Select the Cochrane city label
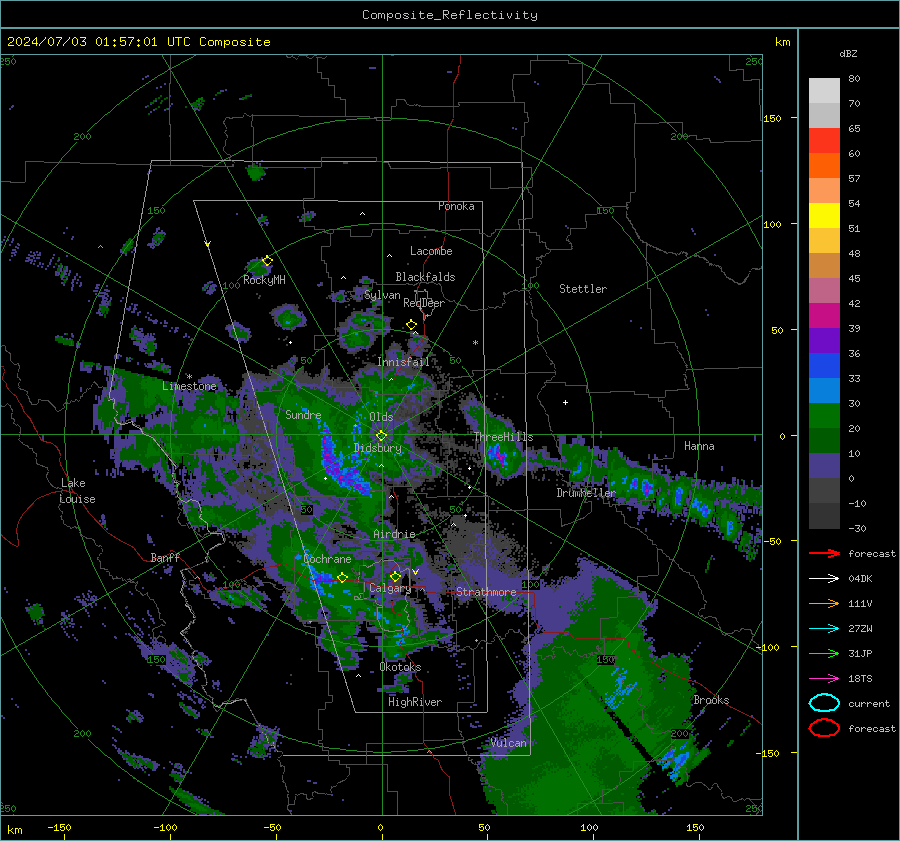Image resolution: width=900 pixels, height=841 pixels. (x=327, y=559)
